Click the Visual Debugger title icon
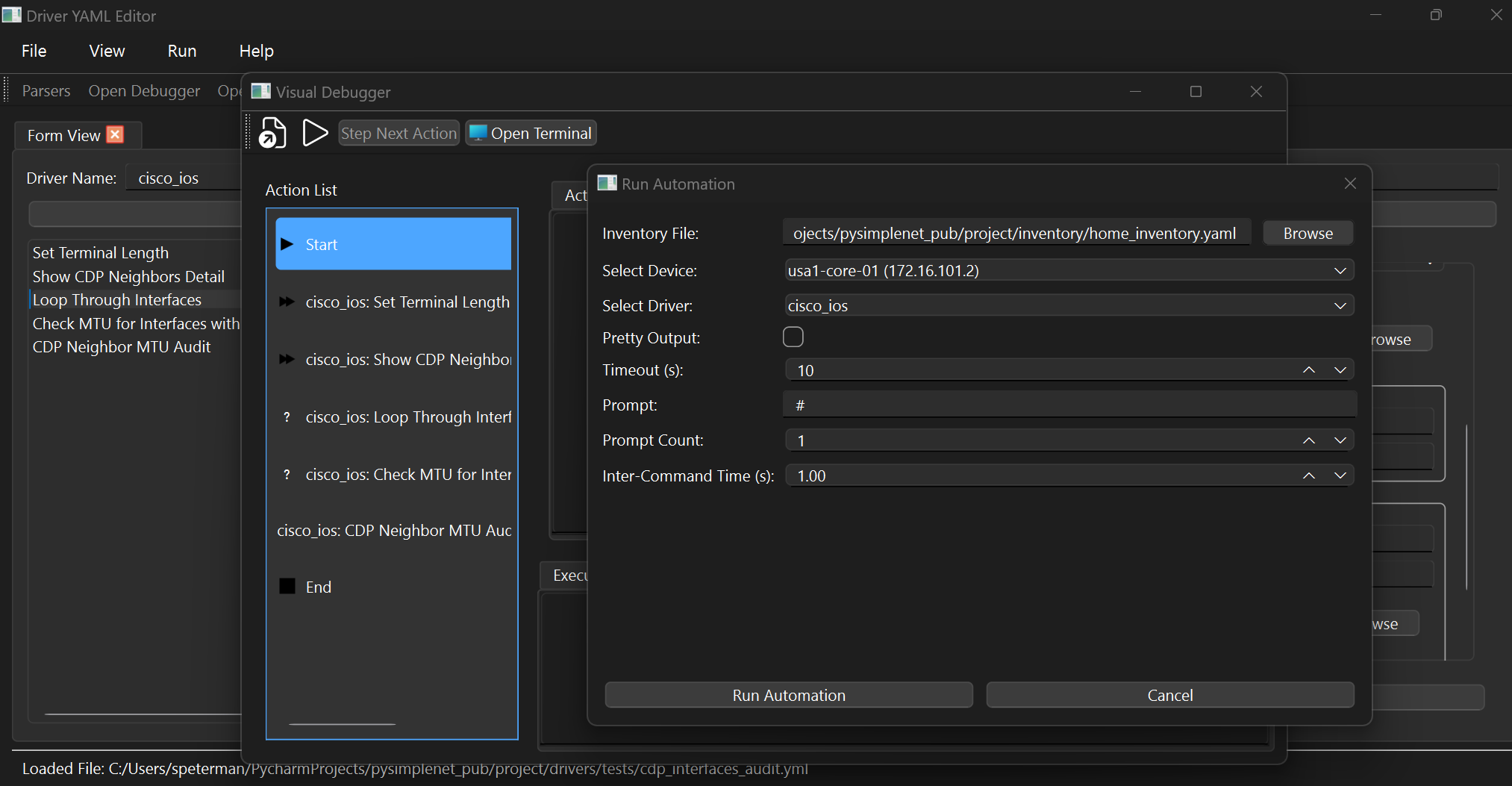Viewport: 1512px width, 786px height. tap(260, 91)
